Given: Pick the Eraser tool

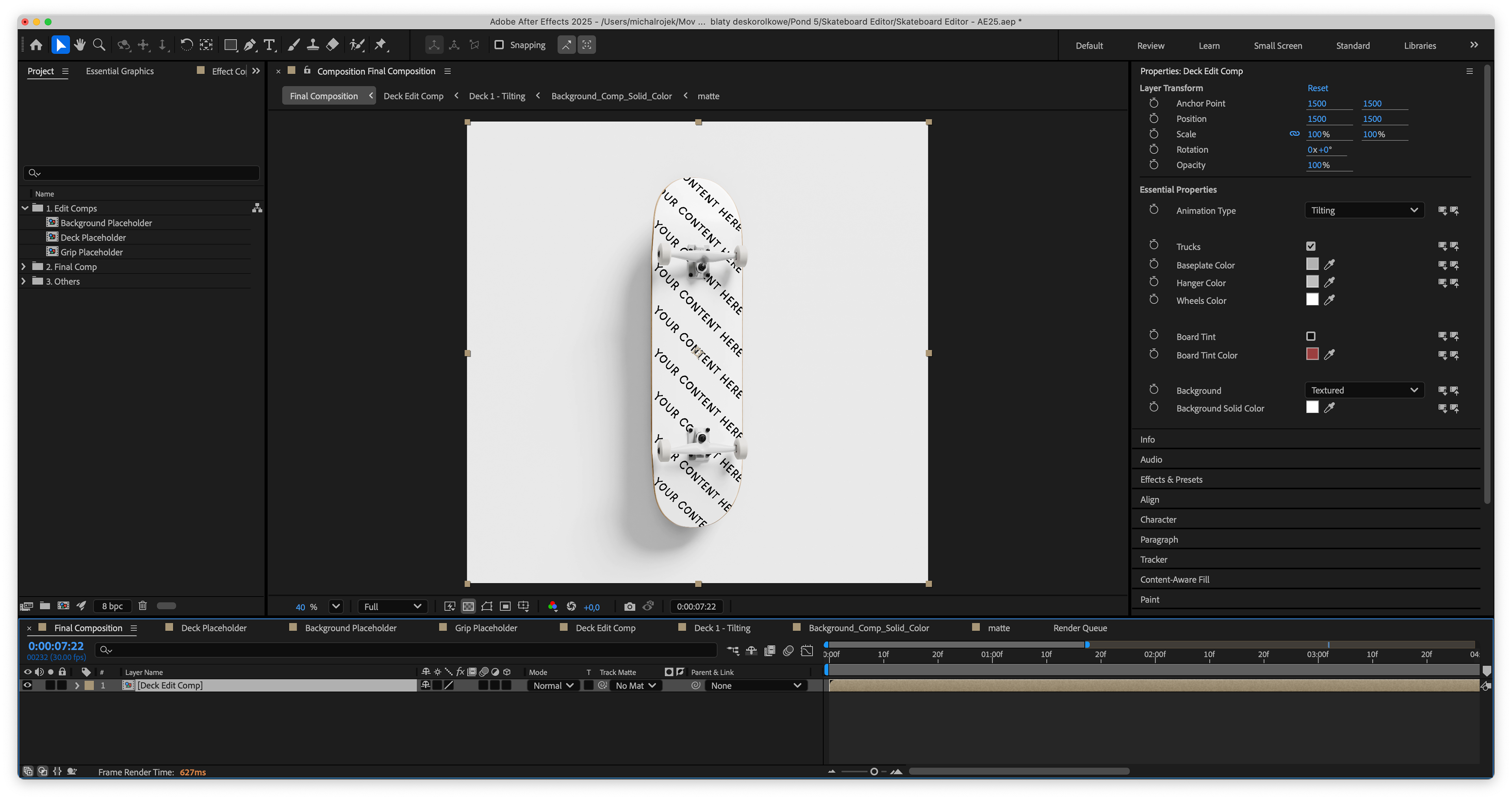Looking at the screenshot, I should (333, 45).
